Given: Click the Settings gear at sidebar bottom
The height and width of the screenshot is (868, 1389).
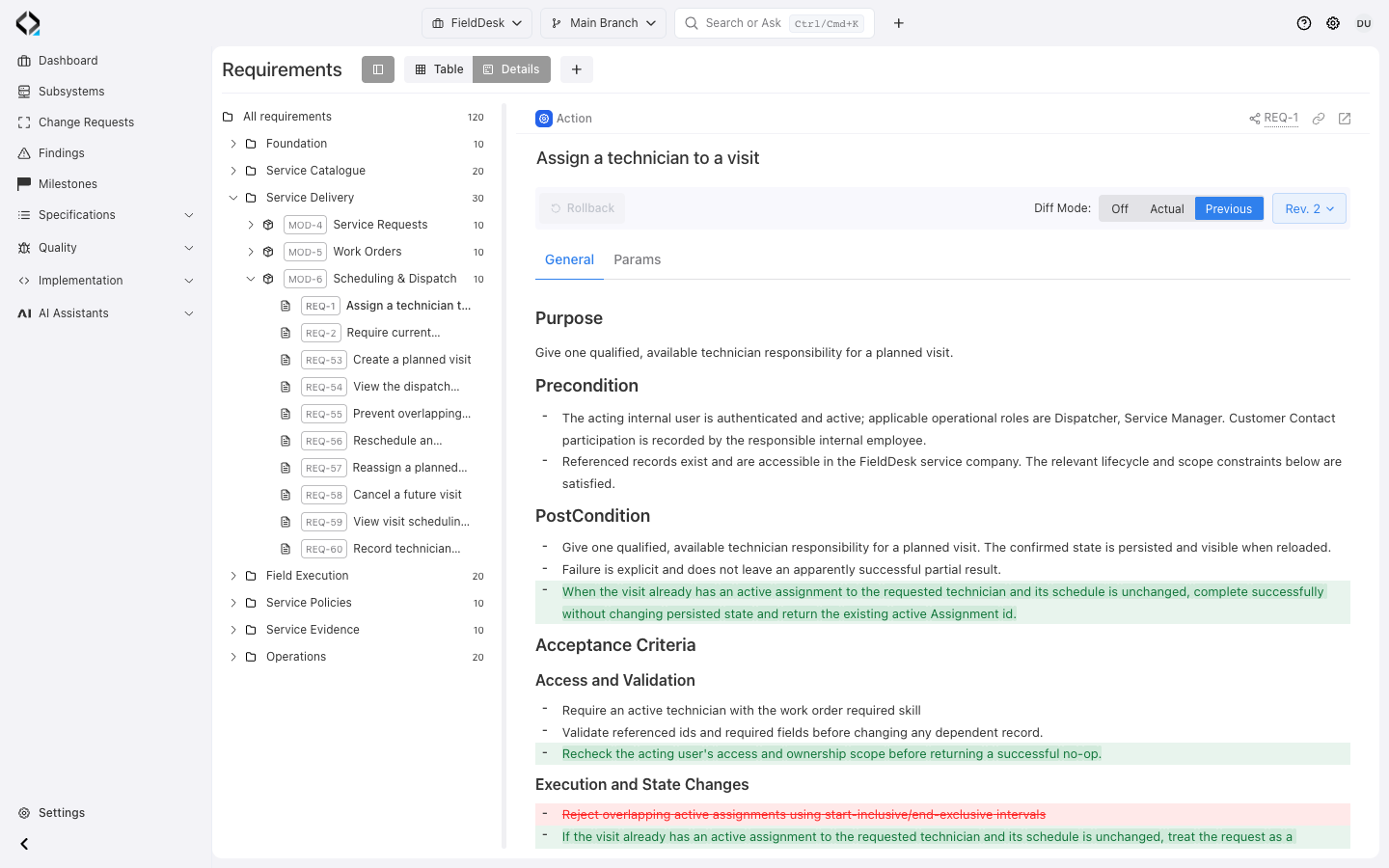Looking at the screenshot, I should 24,813.
